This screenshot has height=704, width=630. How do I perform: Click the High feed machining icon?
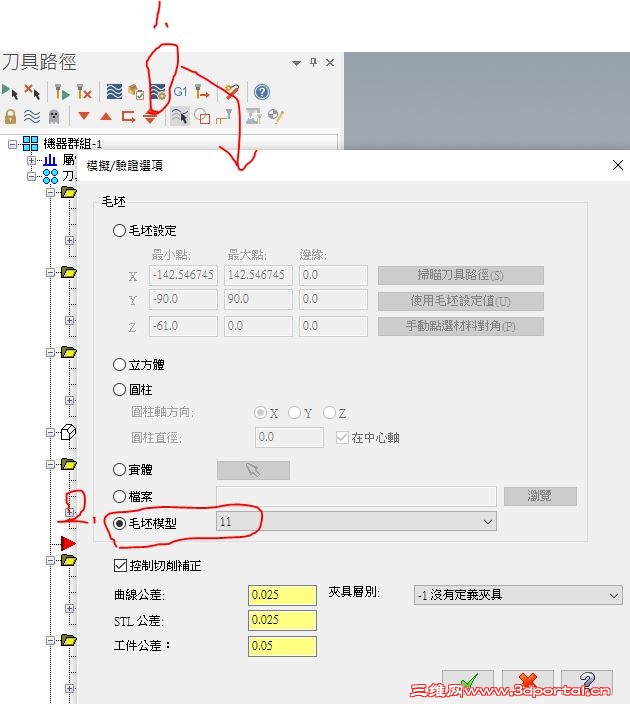pyautogui.click(x=202, y=92)
